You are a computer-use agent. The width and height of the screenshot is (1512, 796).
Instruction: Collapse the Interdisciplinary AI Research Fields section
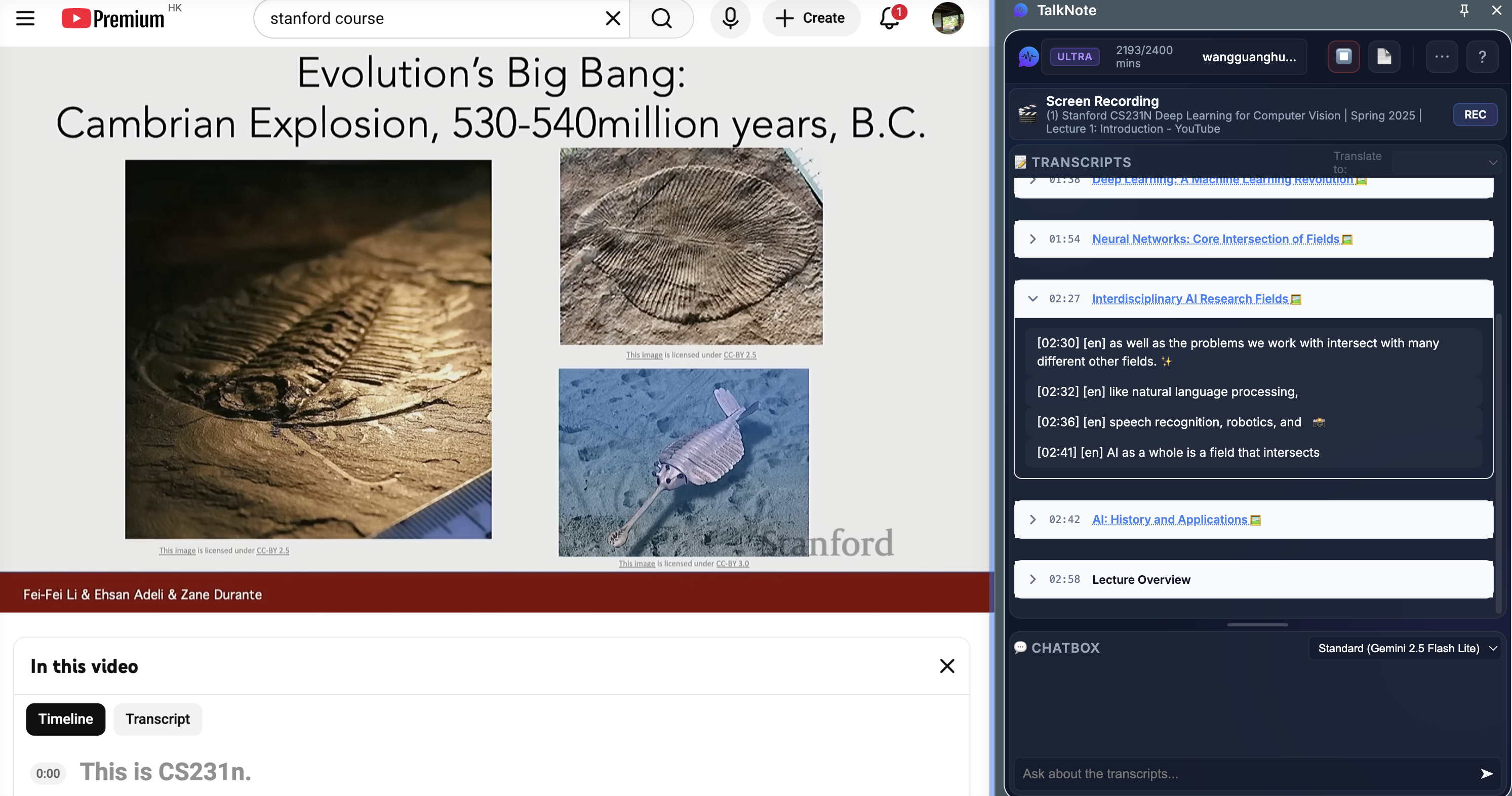[1032, 299]
